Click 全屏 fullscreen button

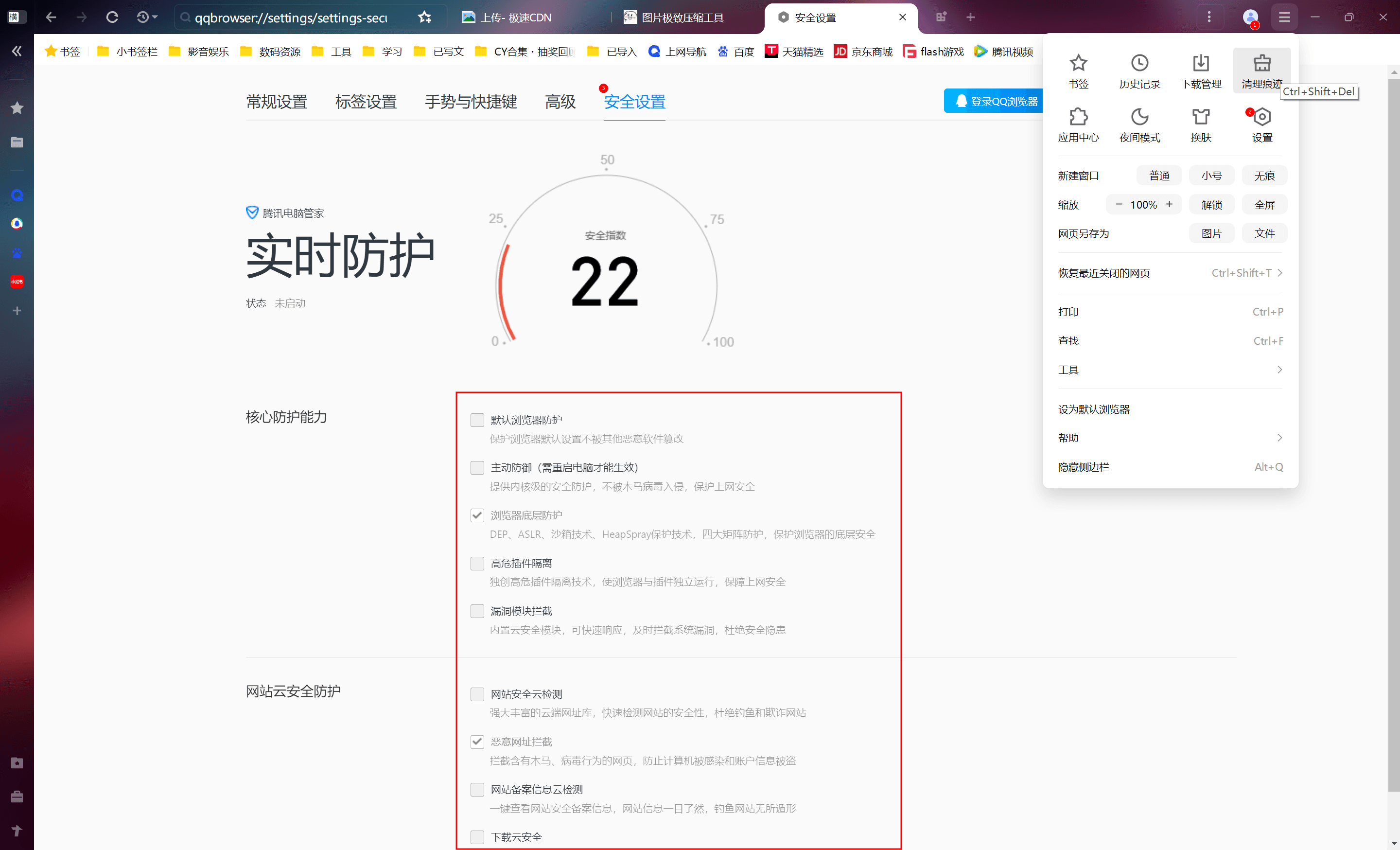[x=1264, y=205]
